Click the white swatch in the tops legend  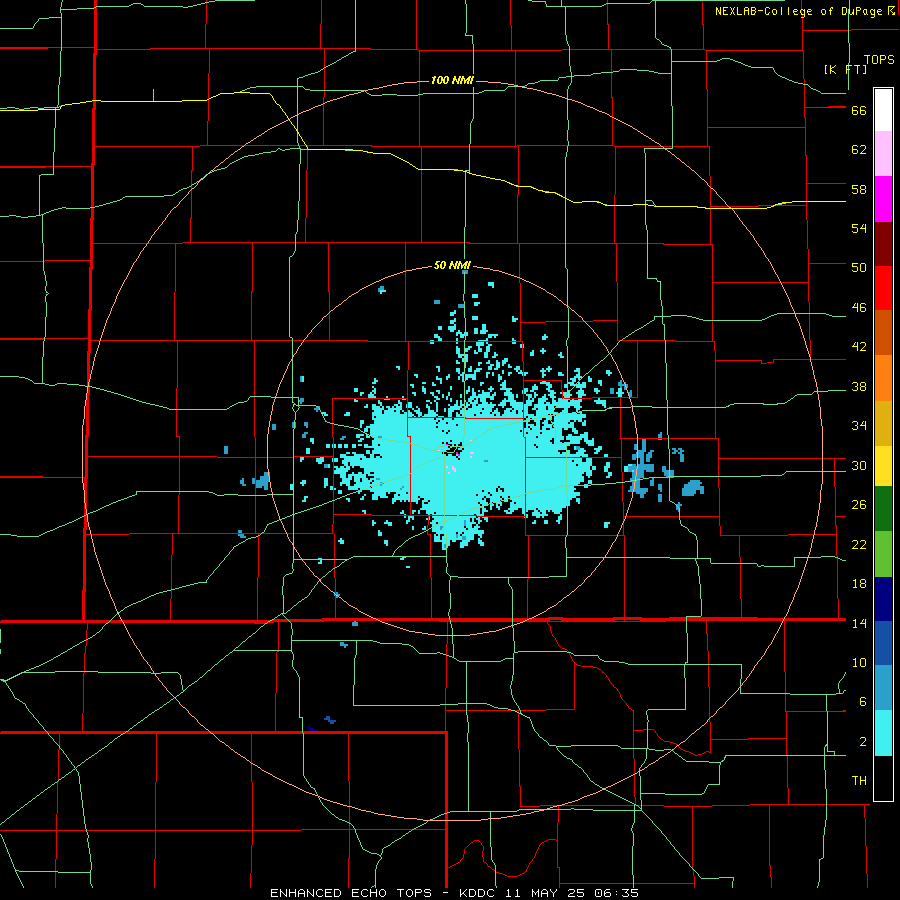point(883,110)
